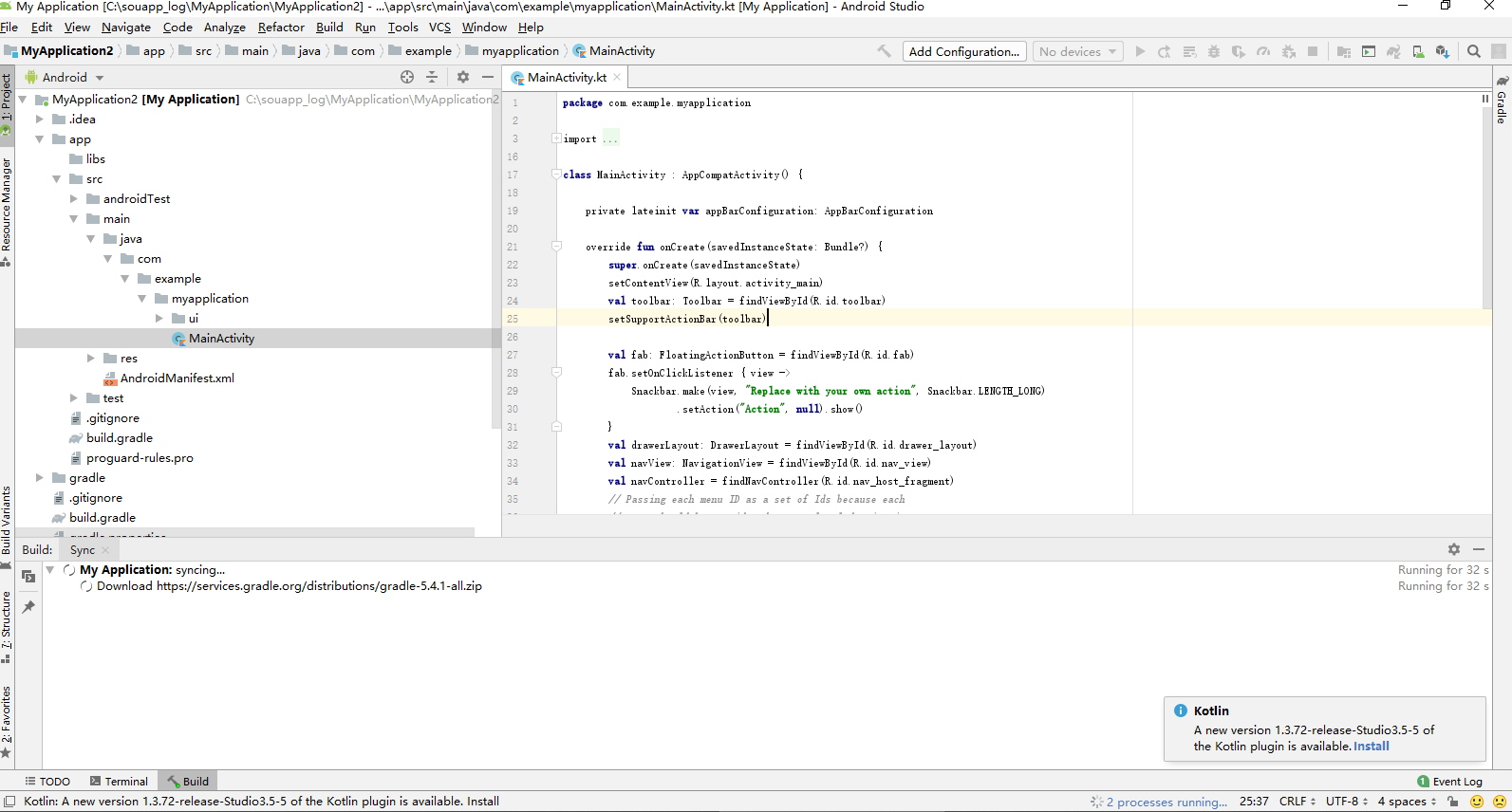
Task: Expand the androidTest folder
Action: [x=74, y=198]
